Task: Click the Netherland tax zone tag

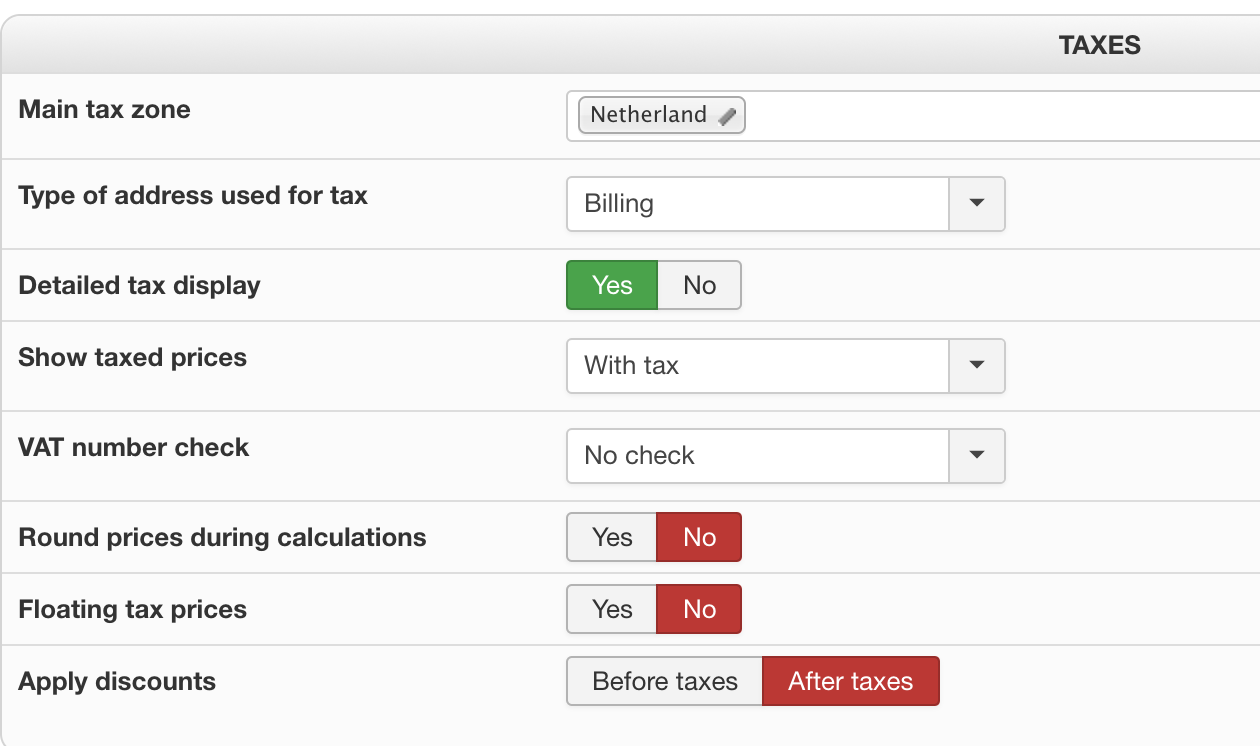Action: click(x=648, y=115)
